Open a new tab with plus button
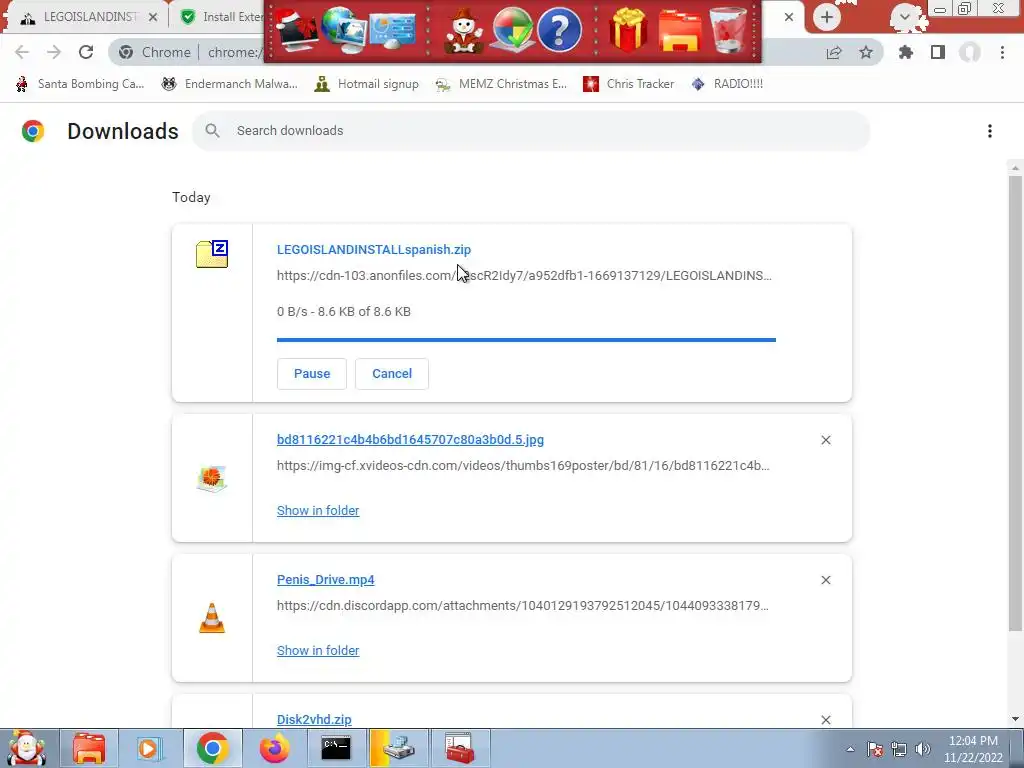The height and width of the screenshot is (768, 1024). coord(826,17)
